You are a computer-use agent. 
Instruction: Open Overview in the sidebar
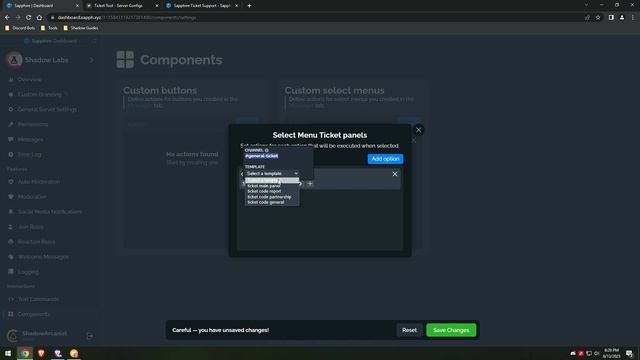29,80
